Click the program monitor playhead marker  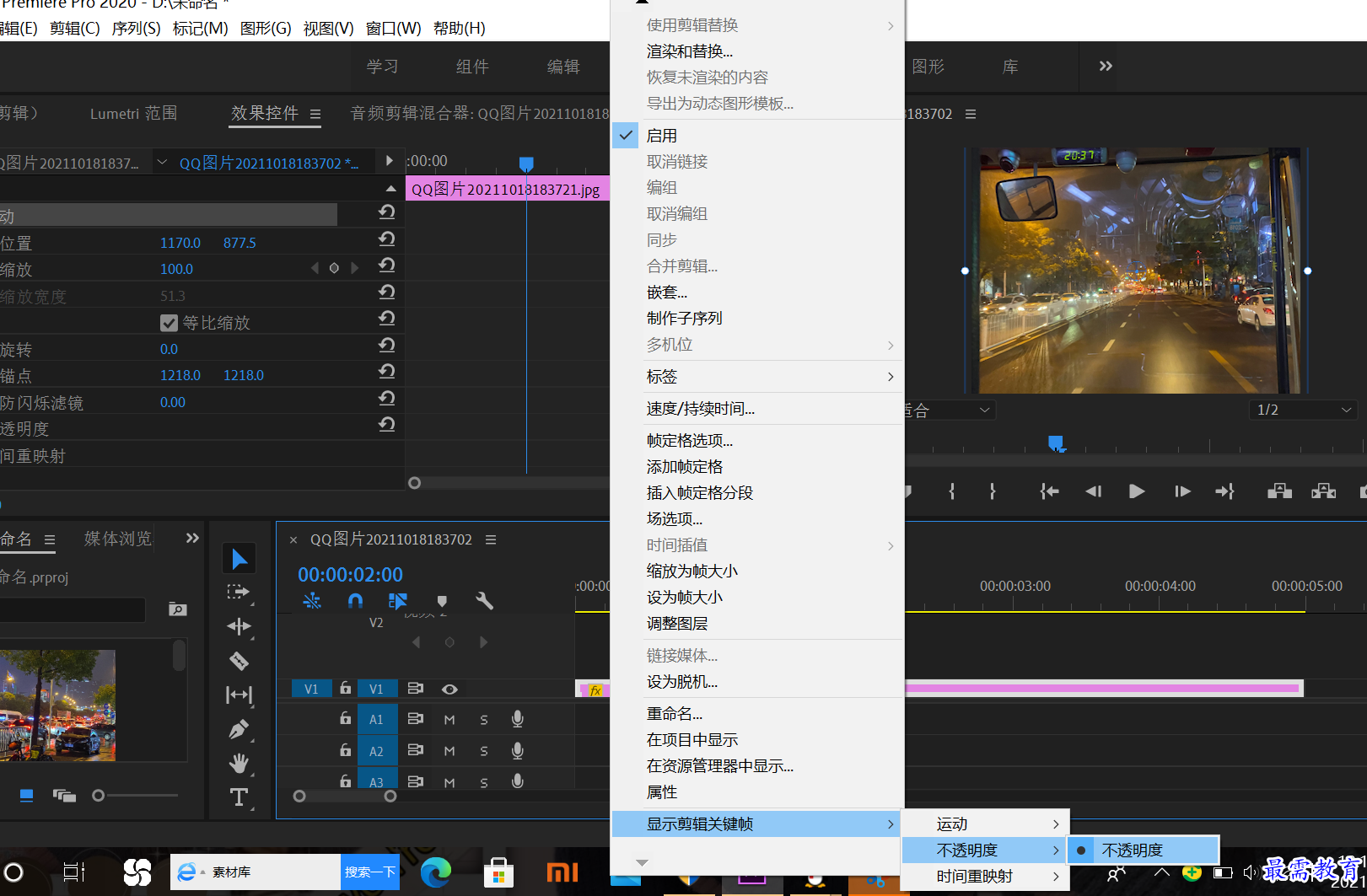(1055, 443)
